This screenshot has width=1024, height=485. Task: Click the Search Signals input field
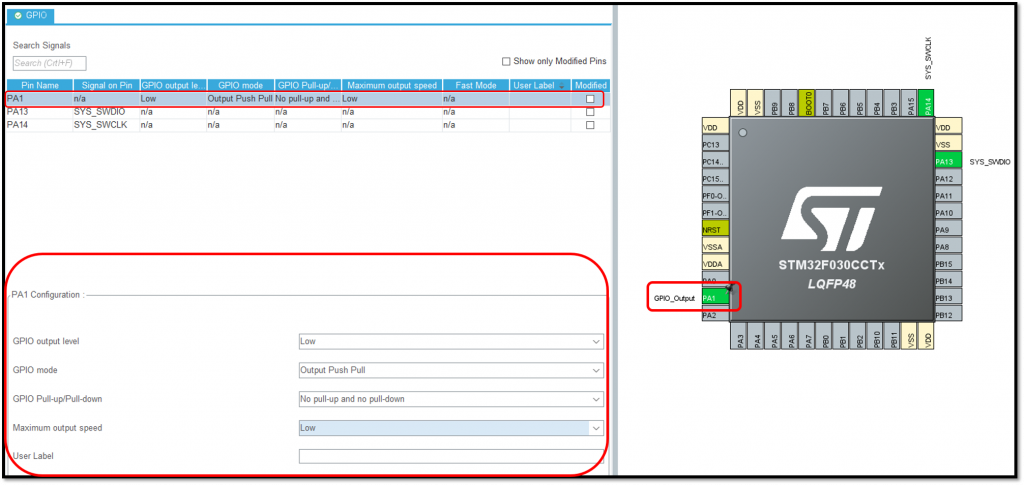[x=50, y=63]
